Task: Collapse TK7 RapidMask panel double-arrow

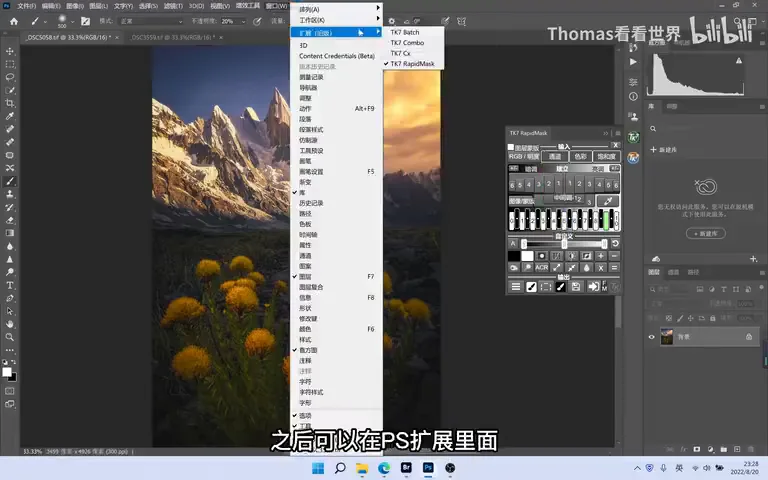Action: (606, 133)
